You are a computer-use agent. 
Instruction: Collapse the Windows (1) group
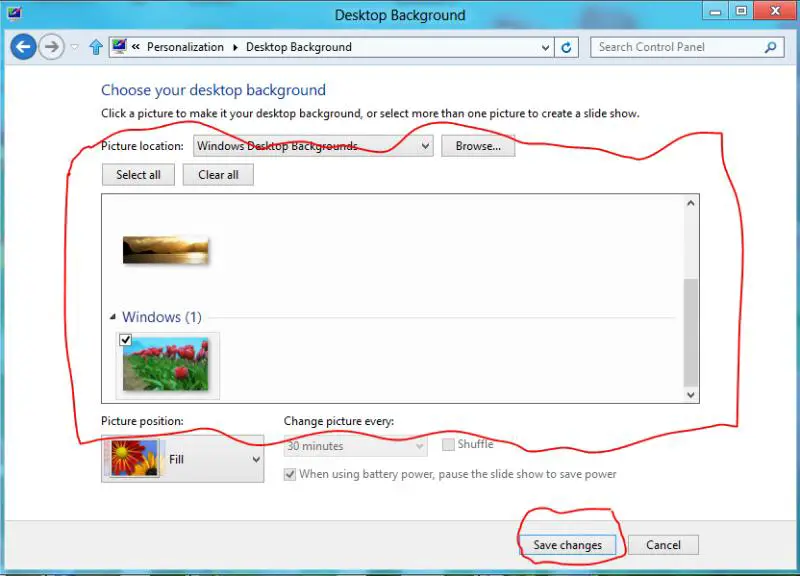[x=113, y=317]
